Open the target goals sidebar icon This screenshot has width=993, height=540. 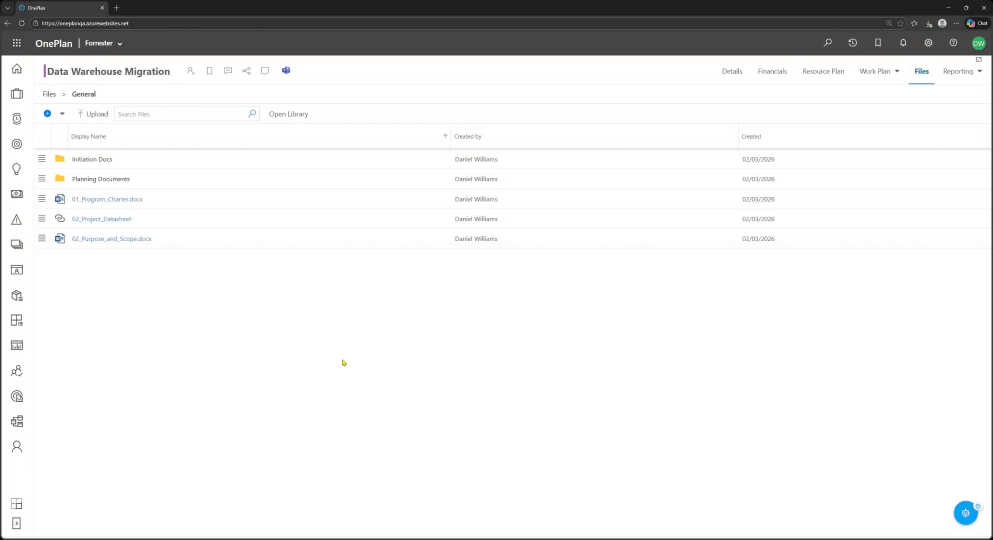[x=16, y=144]
